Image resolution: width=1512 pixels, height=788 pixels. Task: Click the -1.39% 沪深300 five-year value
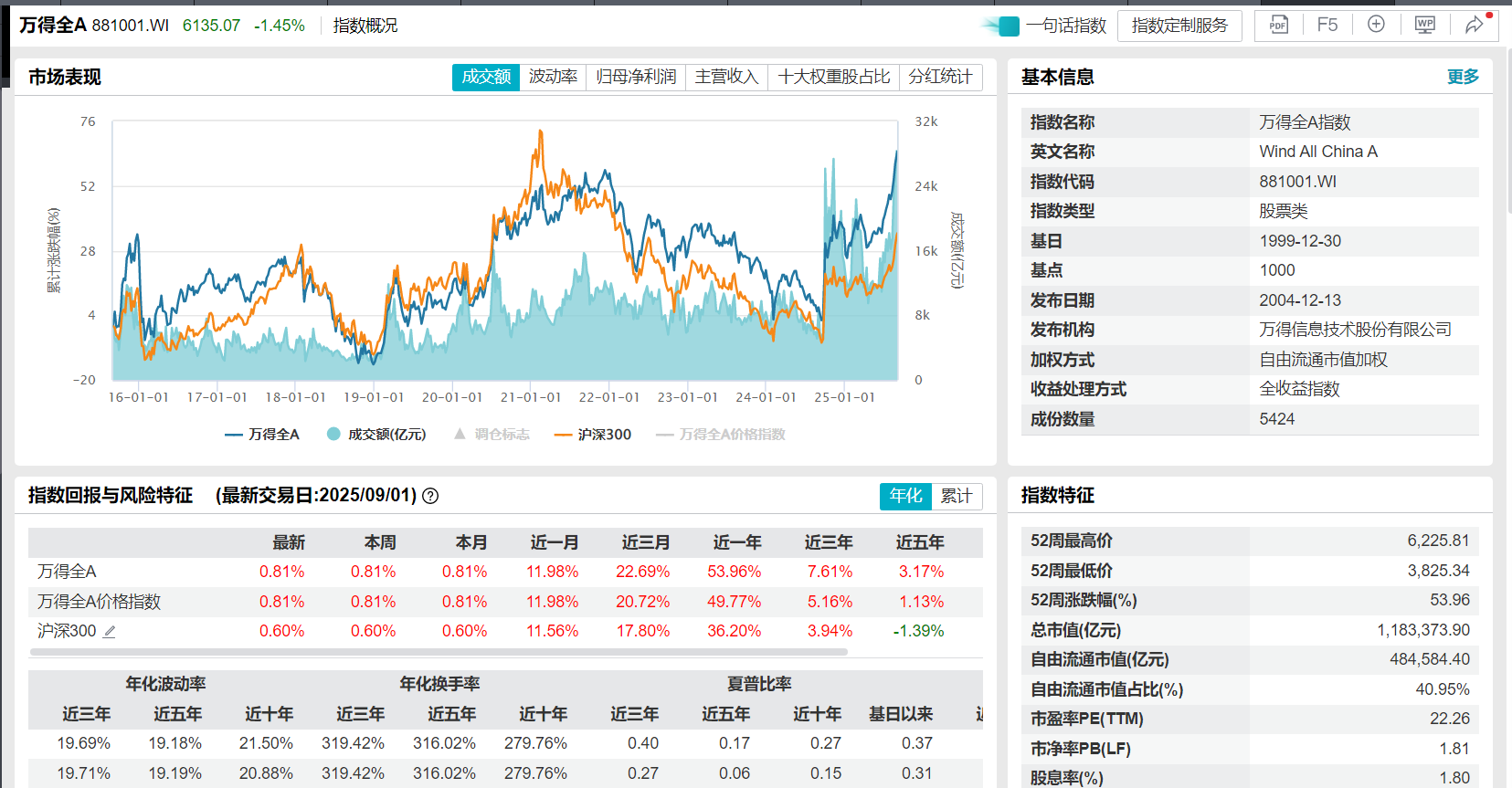tap(919, 631)
